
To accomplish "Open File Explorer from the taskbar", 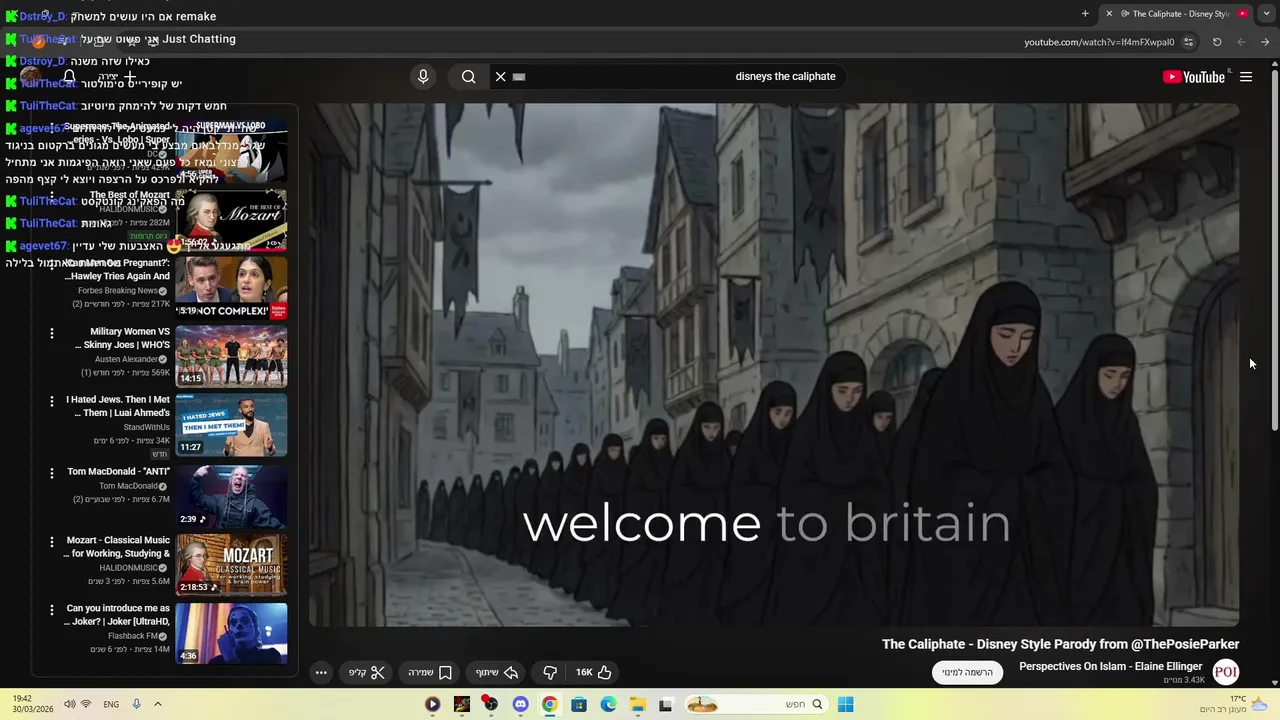I will [638, 704].
